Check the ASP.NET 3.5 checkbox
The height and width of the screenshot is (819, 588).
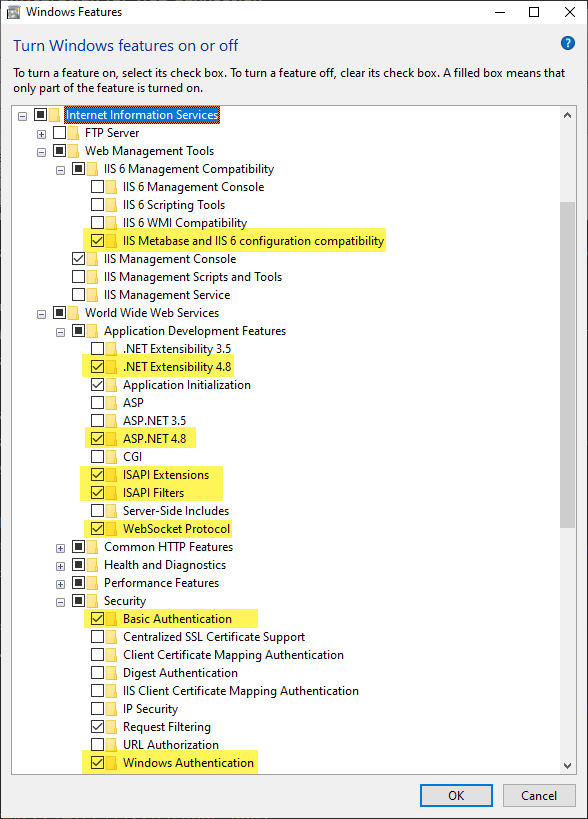[x=97, y=420]
